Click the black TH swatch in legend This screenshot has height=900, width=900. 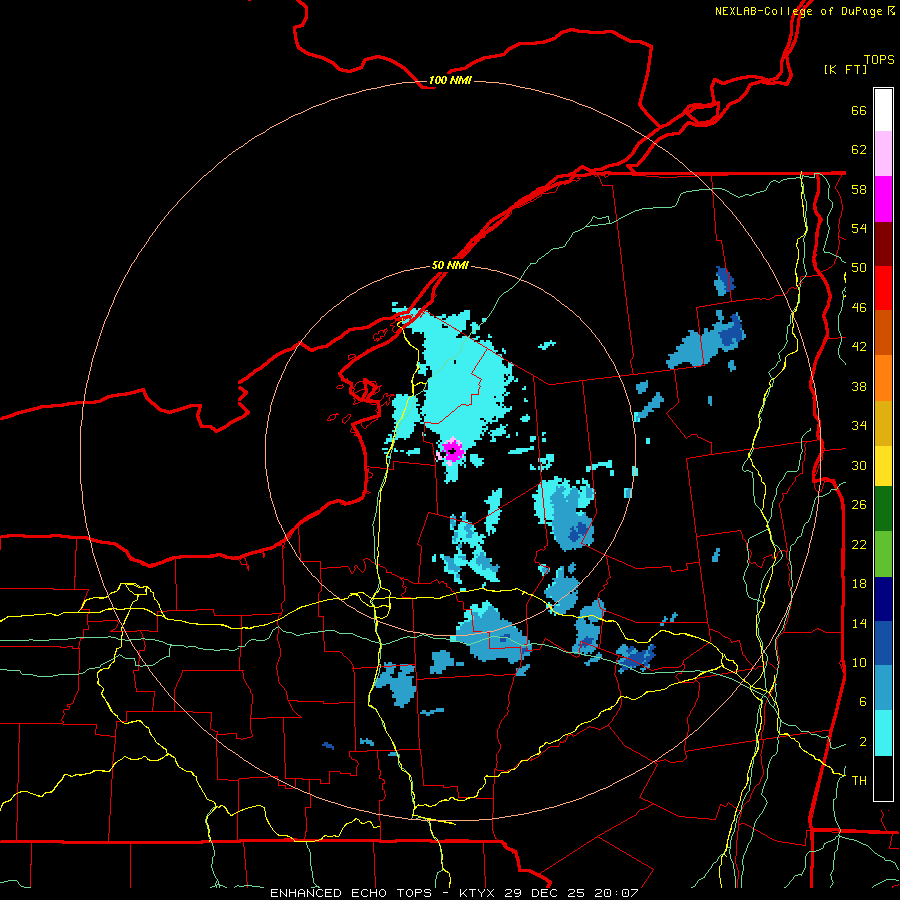(x=883, y=778)
